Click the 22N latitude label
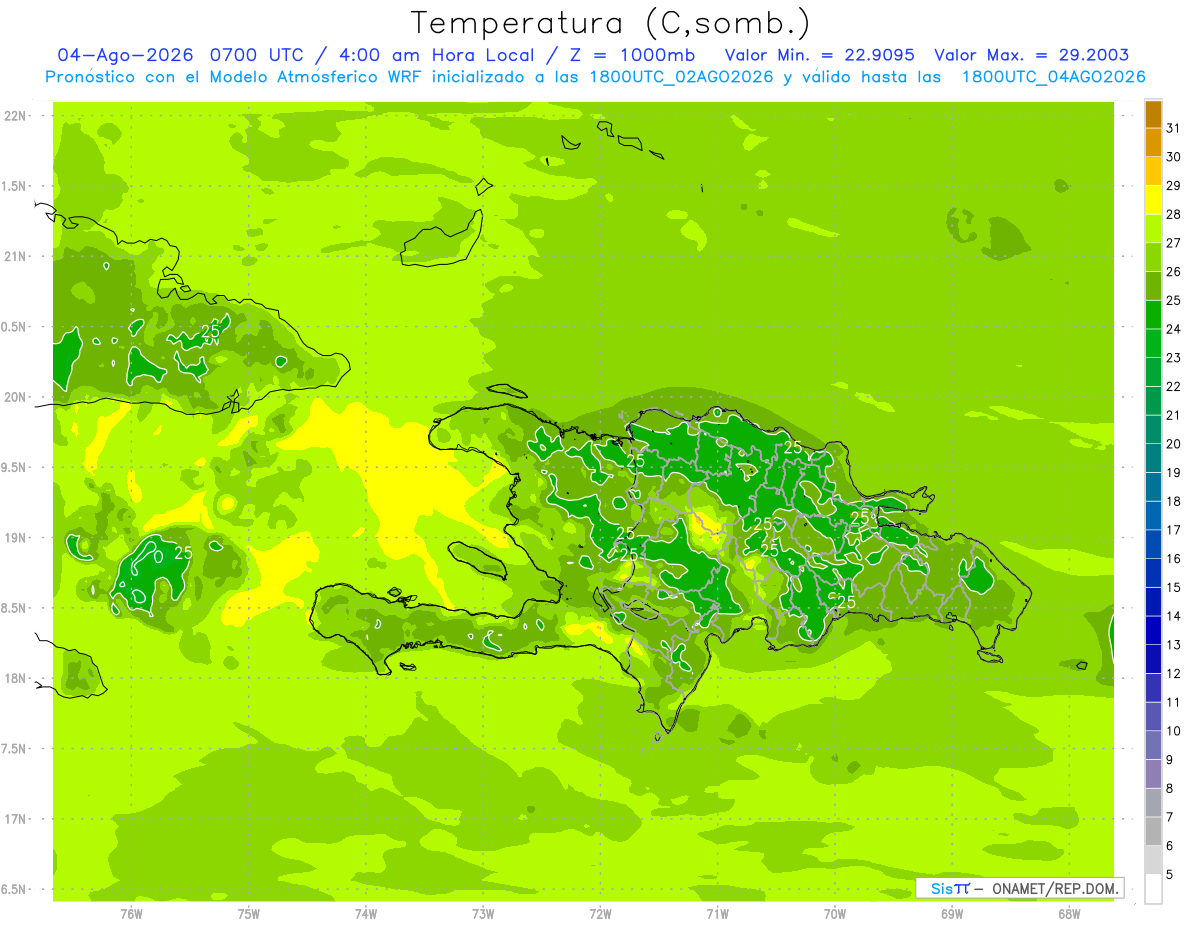Viewport: 1200px width, 927px height. (x=15, y=115)
